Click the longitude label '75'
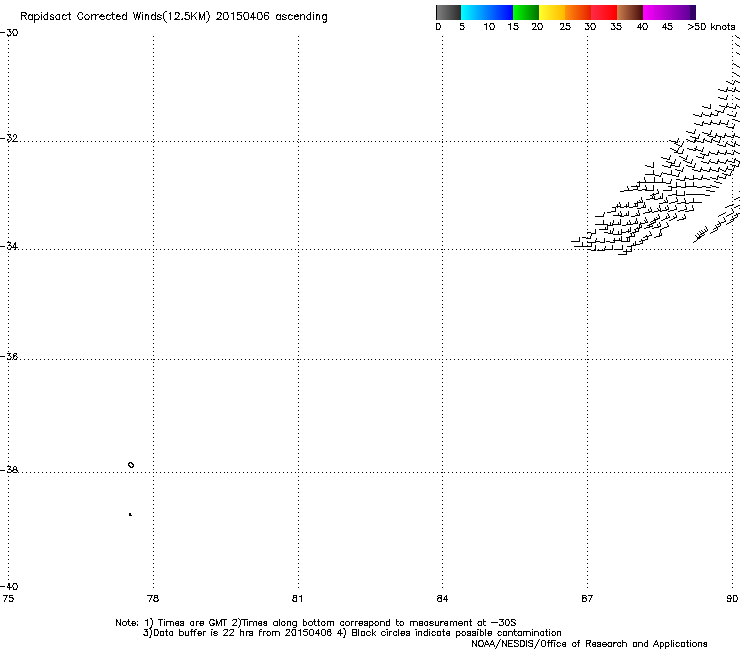This screenshot has height=650, width=740. pos(8,599)
